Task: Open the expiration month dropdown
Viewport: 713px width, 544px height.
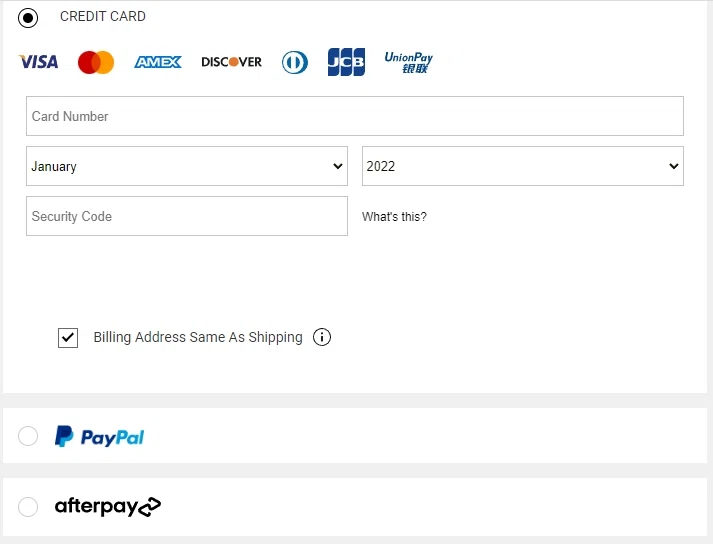Action: pyautogui.click(x=187, y=166)
